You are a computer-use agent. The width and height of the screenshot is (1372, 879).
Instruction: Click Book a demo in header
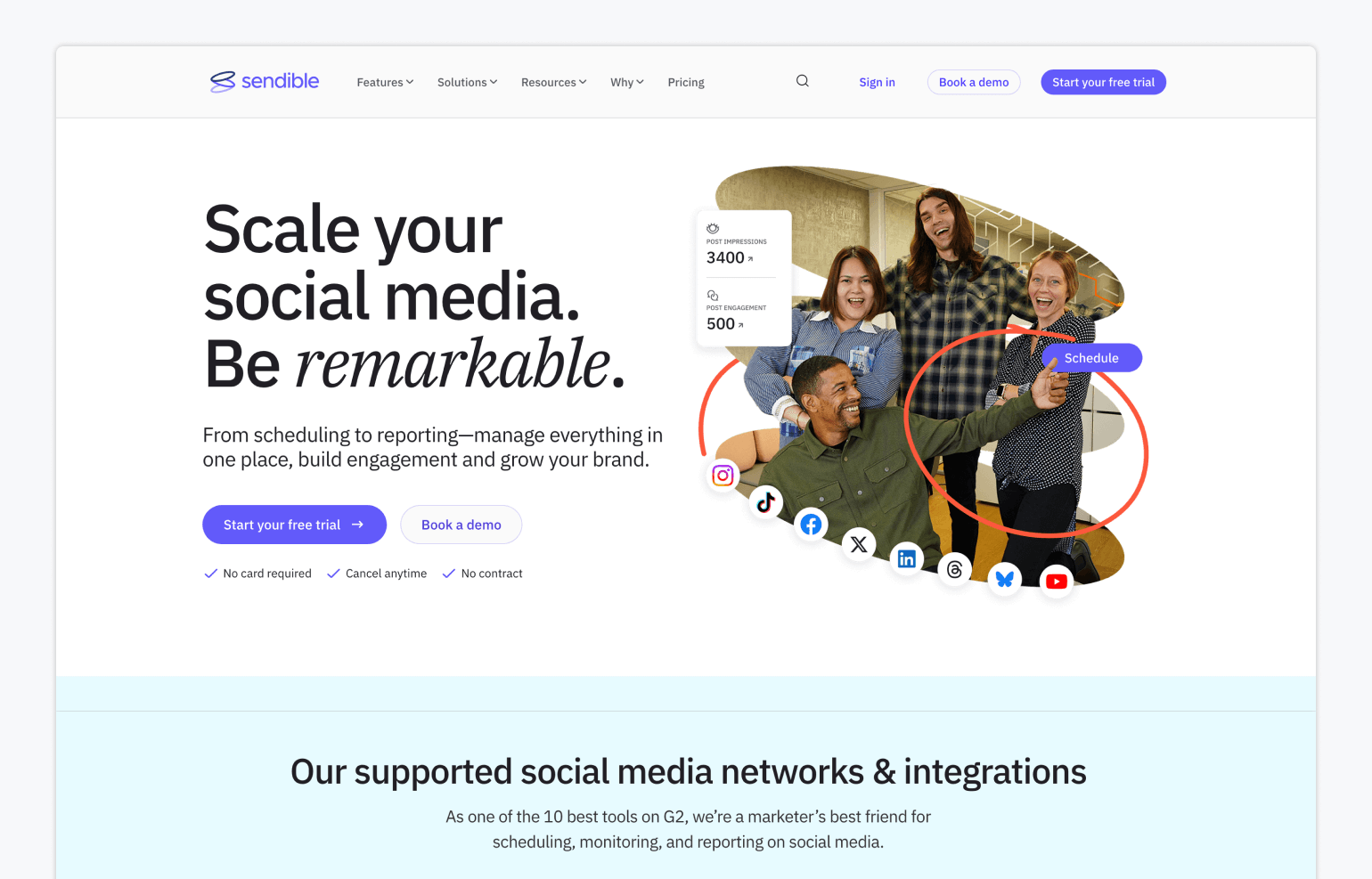pos(974,82)
